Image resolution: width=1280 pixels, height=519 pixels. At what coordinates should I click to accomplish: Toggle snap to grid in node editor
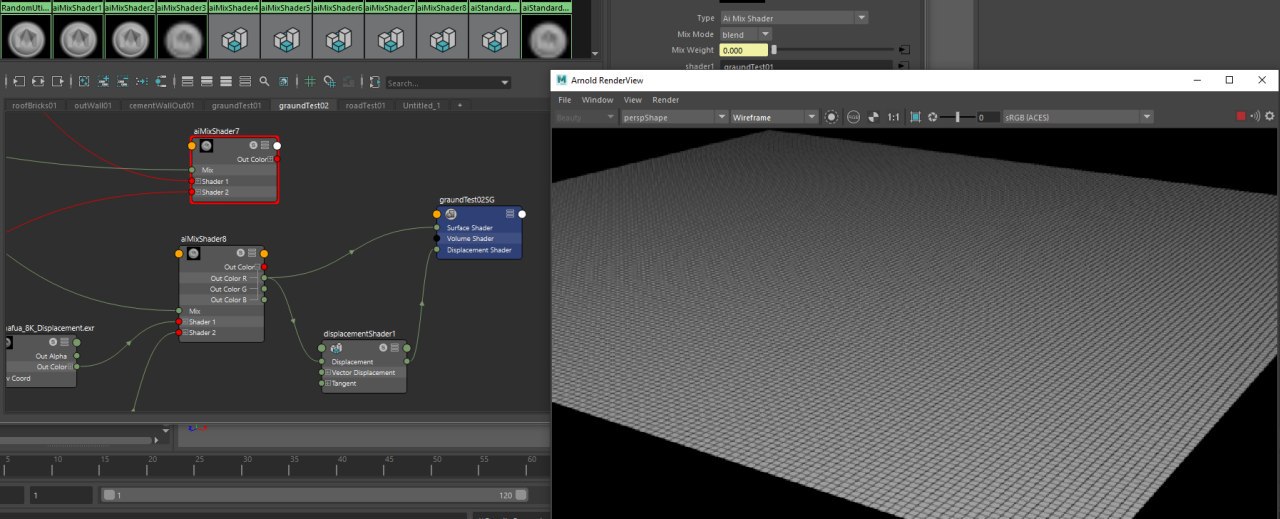330,82
